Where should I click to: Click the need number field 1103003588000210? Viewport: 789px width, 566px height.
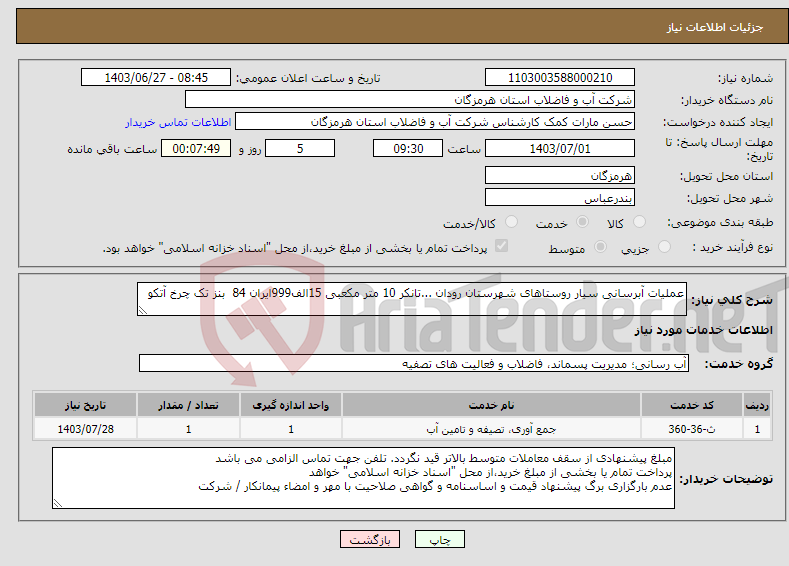tap(560, 77)
